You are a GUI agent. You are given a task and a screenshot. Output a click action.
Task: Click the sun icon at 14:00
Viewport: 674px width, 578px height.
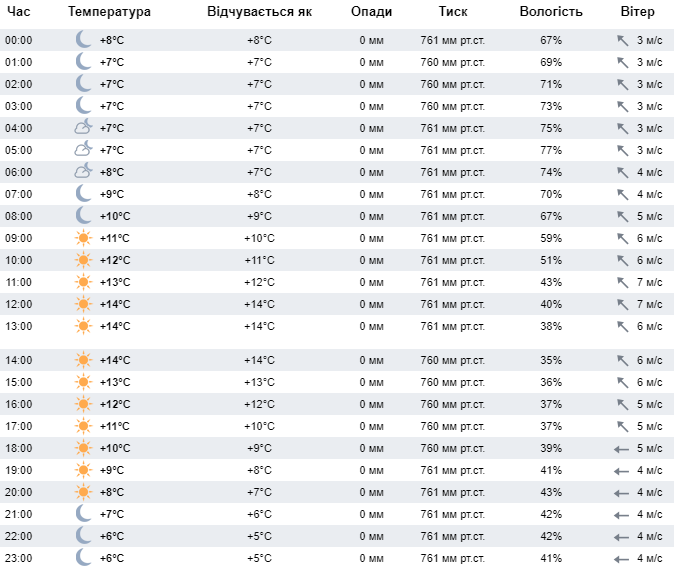[x=83, y=360]
